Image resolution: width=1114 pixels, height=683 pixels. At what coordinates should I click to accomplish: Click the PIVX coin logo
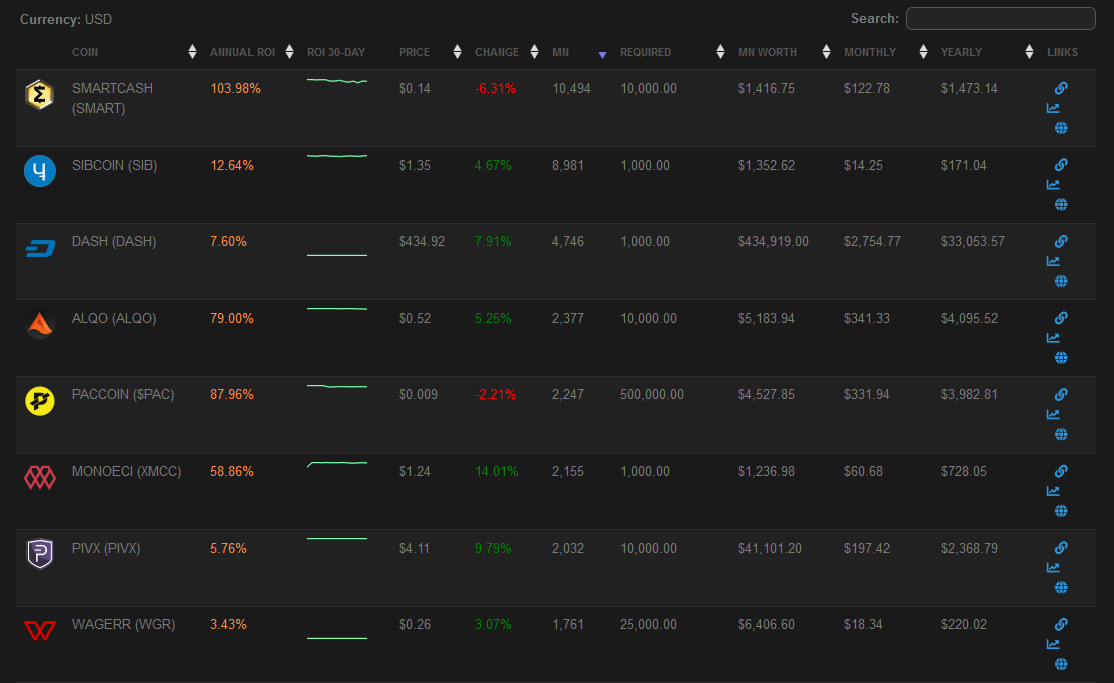point(40,554)
